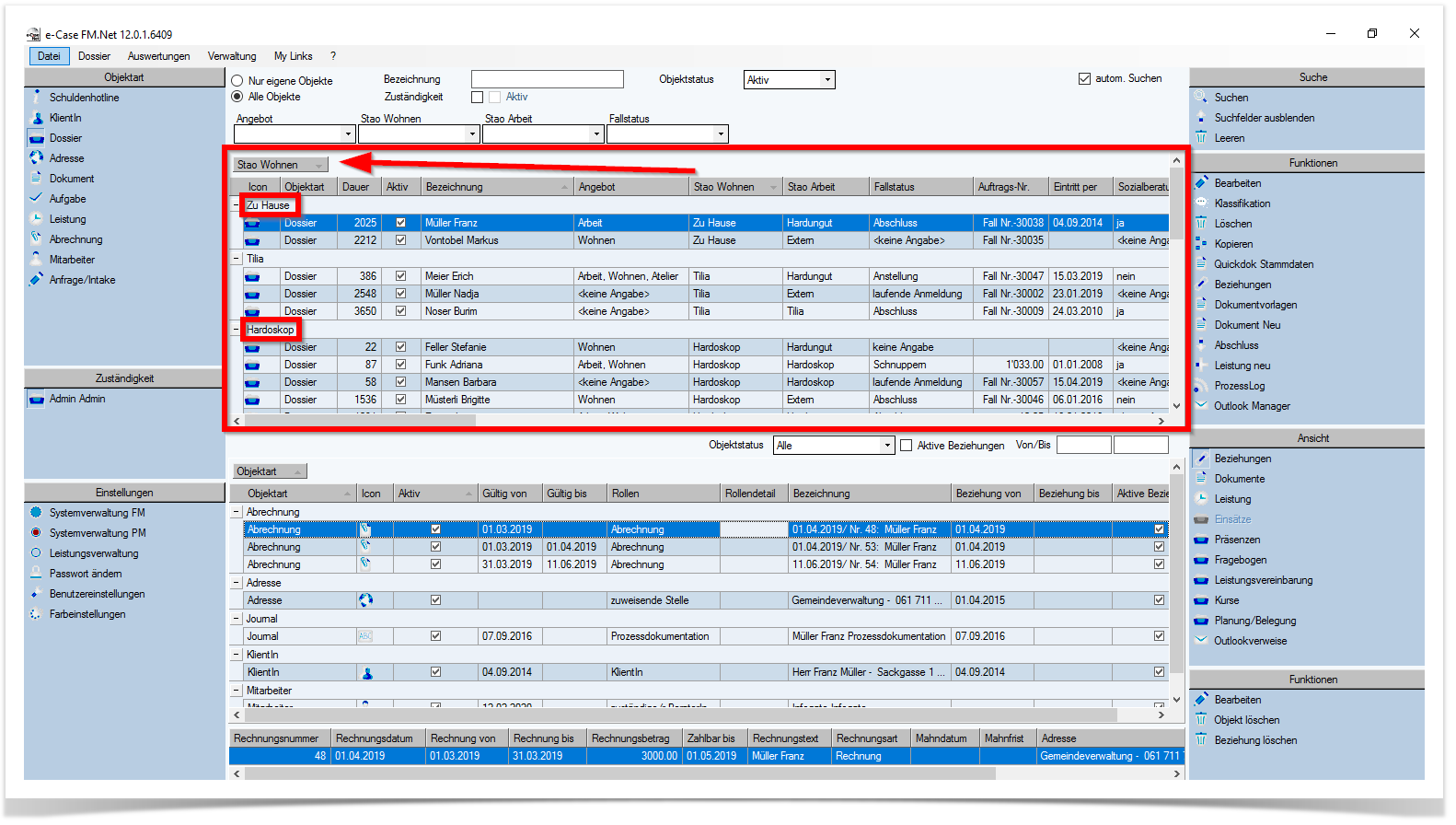Open Abrechnung icon in Objektart panel

point(37,238)
